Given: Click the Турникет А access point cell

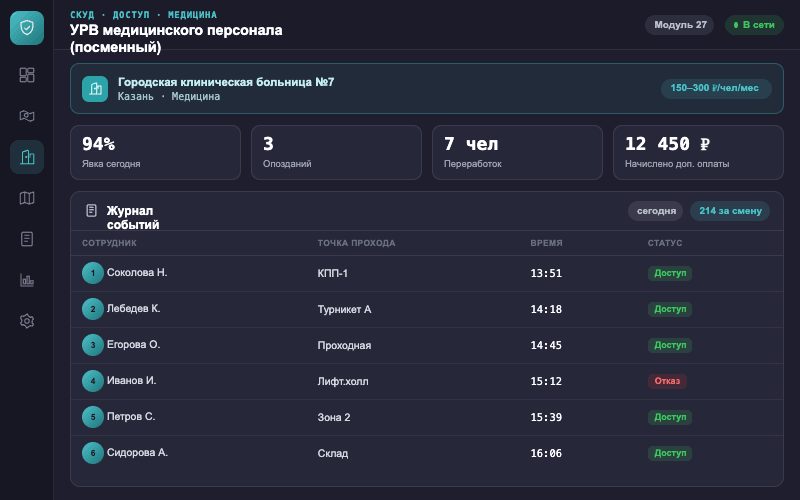Looking at the screenshot, I should pyautogui.click(x=344, y=309).
